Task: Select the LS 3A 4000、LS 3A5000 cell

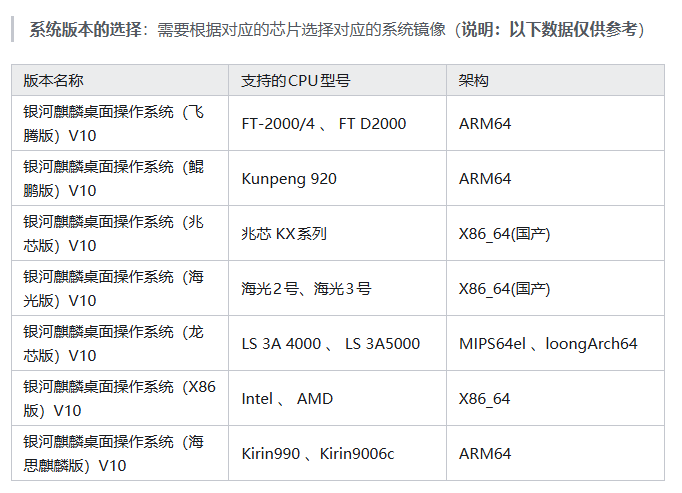Action: [x=330, y=344]
